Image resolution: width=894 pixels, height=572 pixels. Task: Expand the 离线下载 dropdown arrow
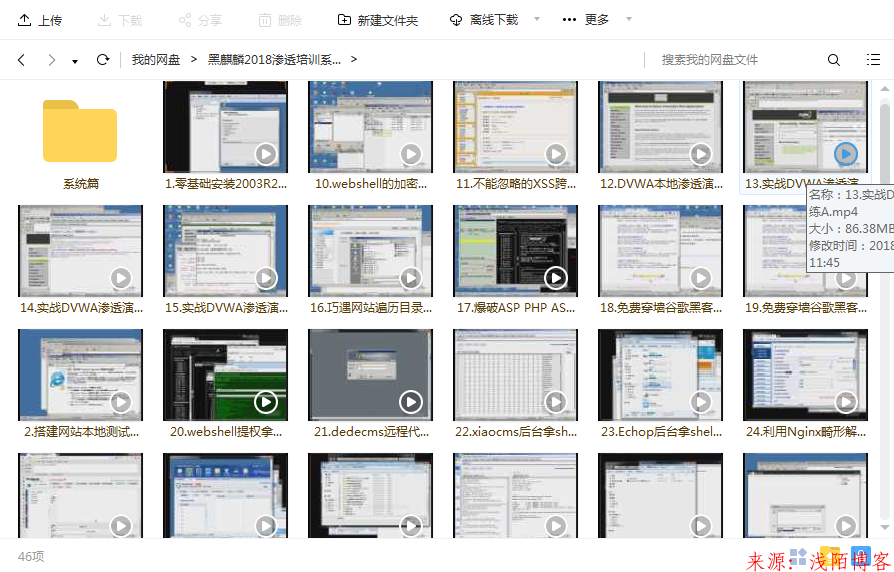537,19
